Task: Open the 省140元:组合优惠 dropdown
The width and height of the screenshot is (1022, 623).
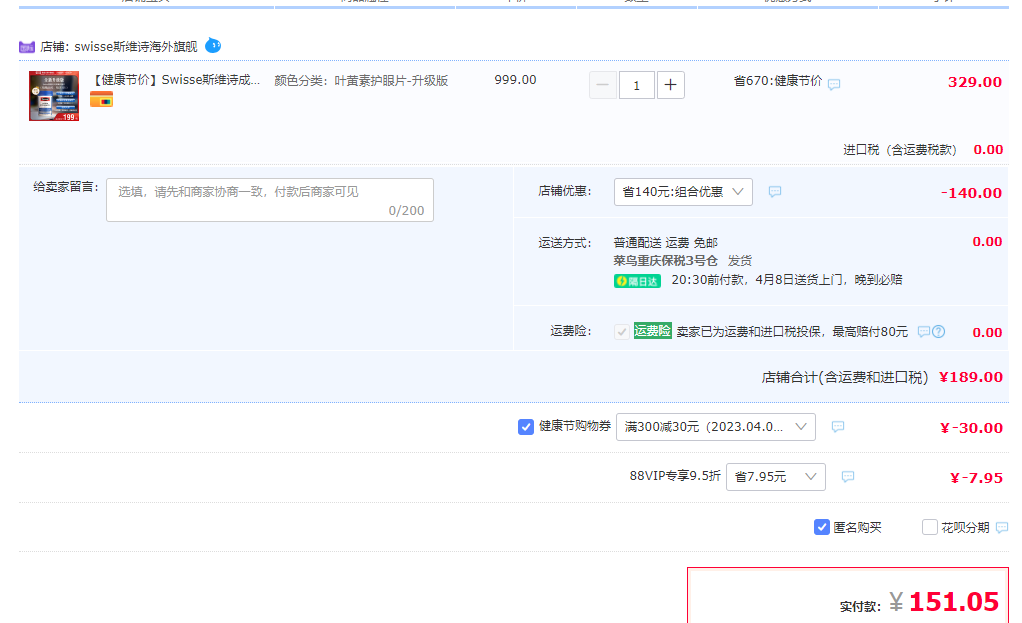Action: tap(683, 192)
